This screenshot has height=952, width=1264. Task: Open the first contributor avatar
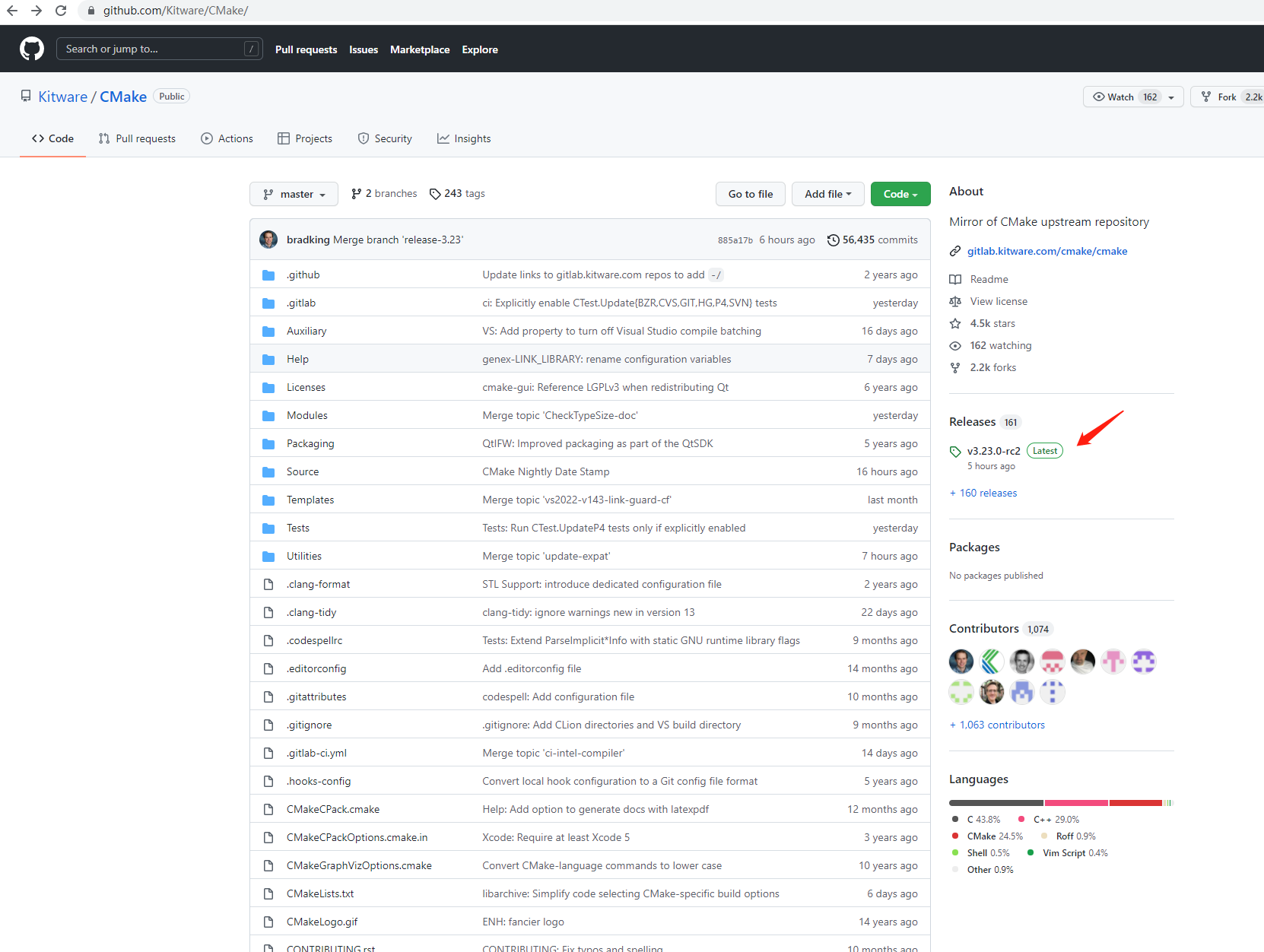point(961,662)
